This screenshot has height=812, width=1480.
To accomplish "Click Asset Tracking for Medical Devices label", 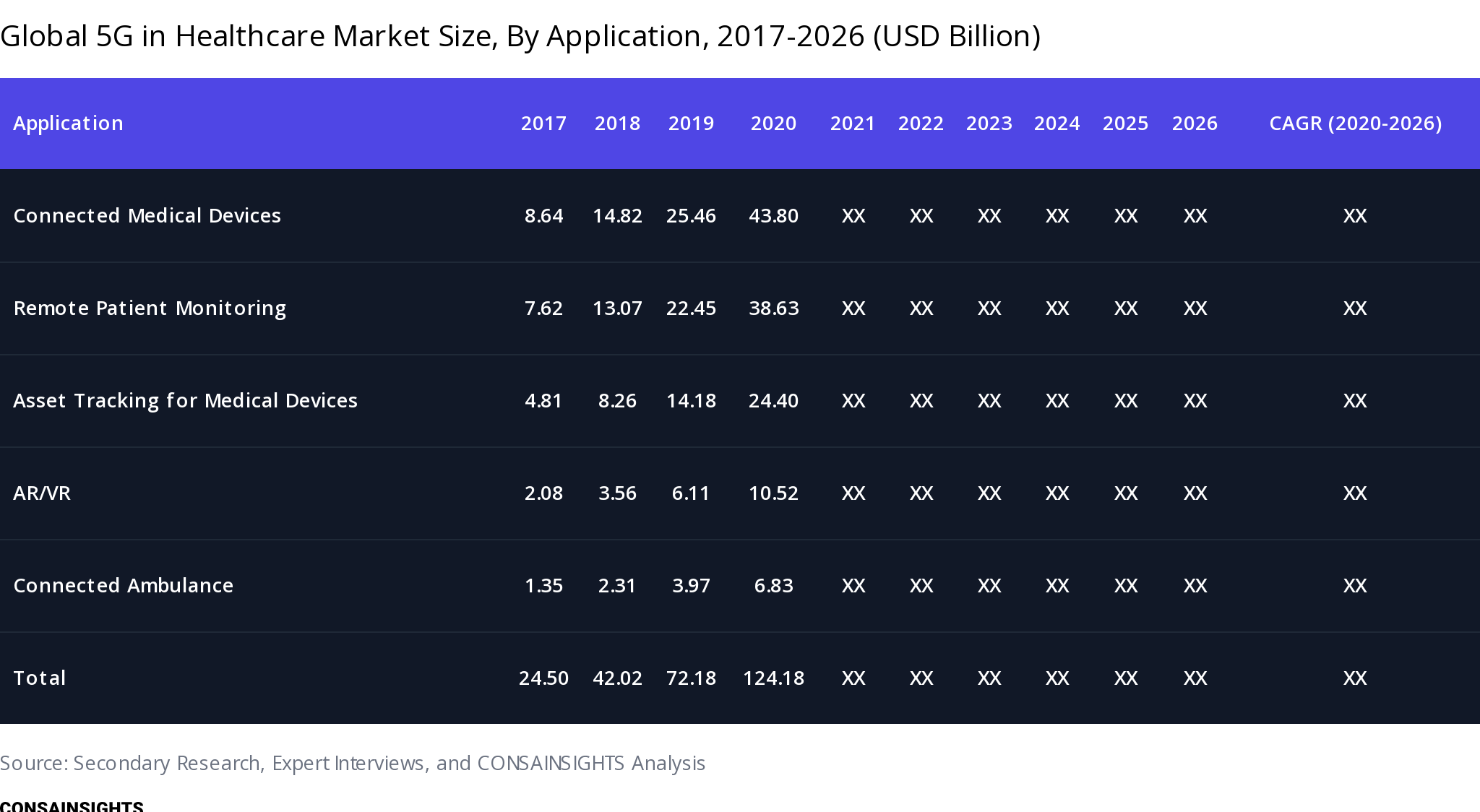I will point(185,401).
